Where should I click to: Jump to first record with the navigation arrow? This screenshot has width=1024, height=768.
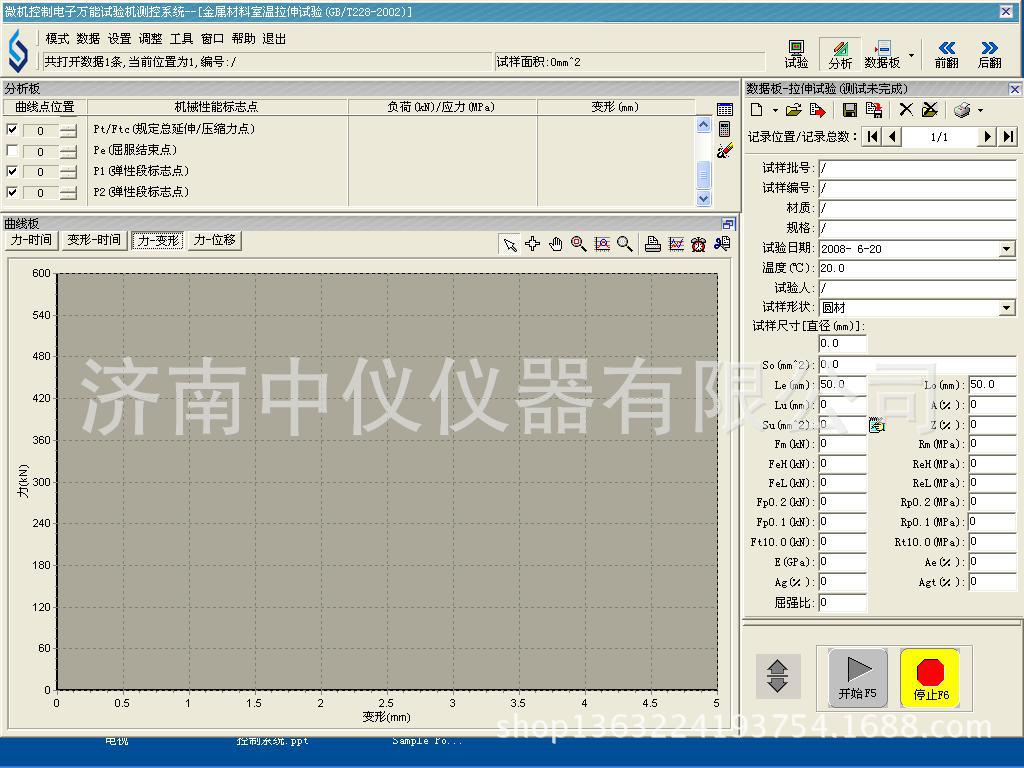point(873,137)
